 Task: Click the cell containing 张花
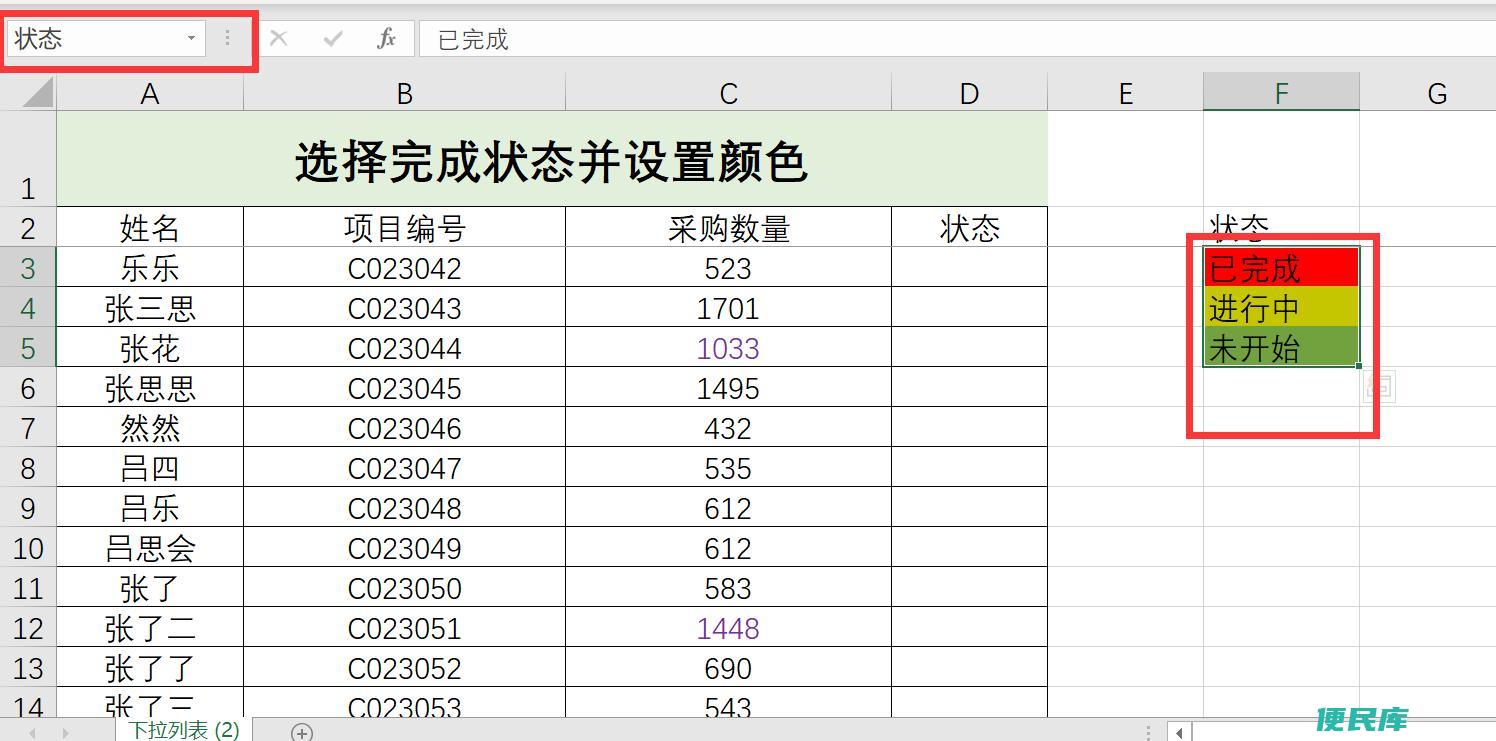pos(150,347)
